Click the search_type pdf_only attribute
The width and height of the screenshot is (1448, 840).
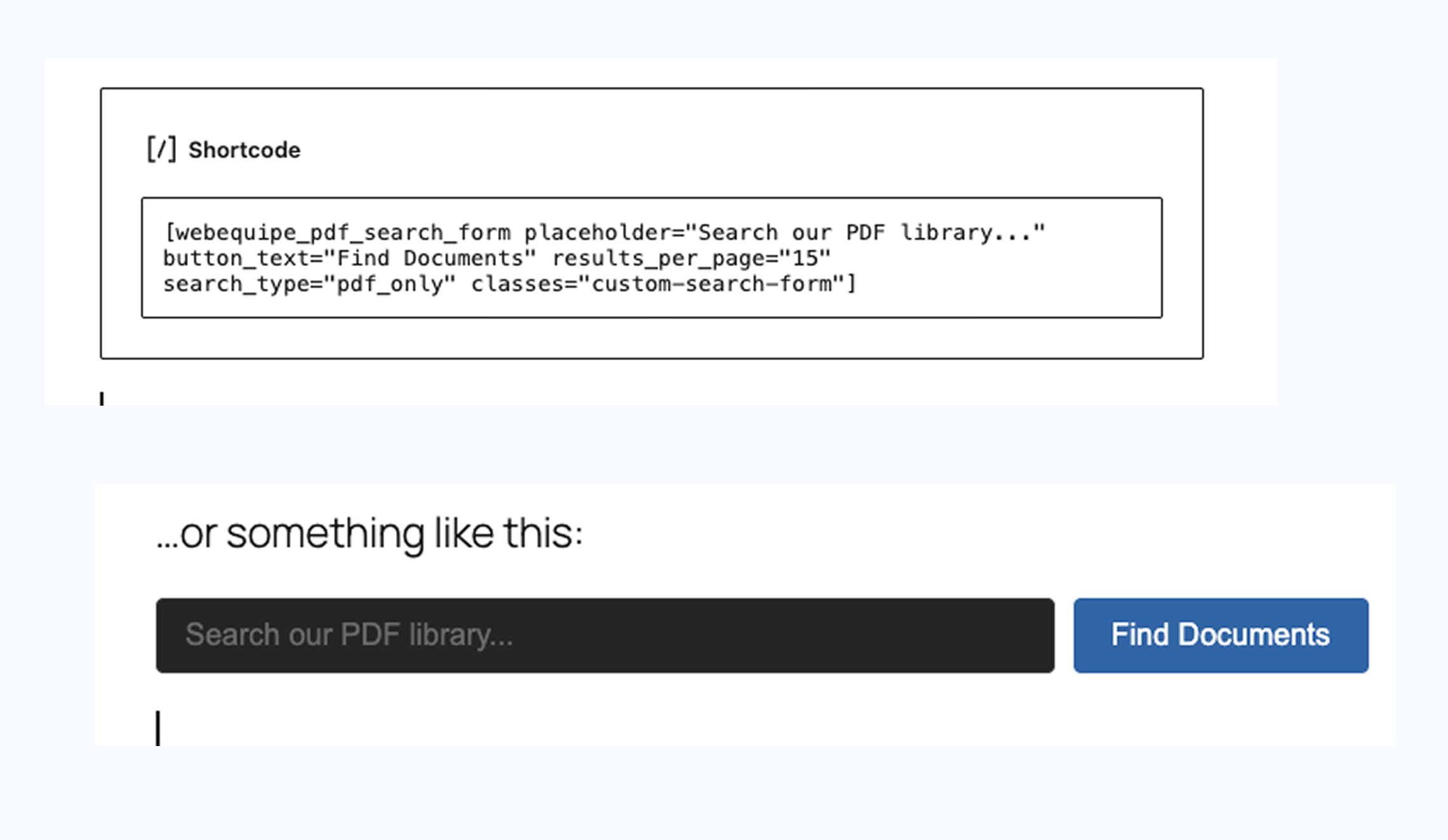pos(305,283)
